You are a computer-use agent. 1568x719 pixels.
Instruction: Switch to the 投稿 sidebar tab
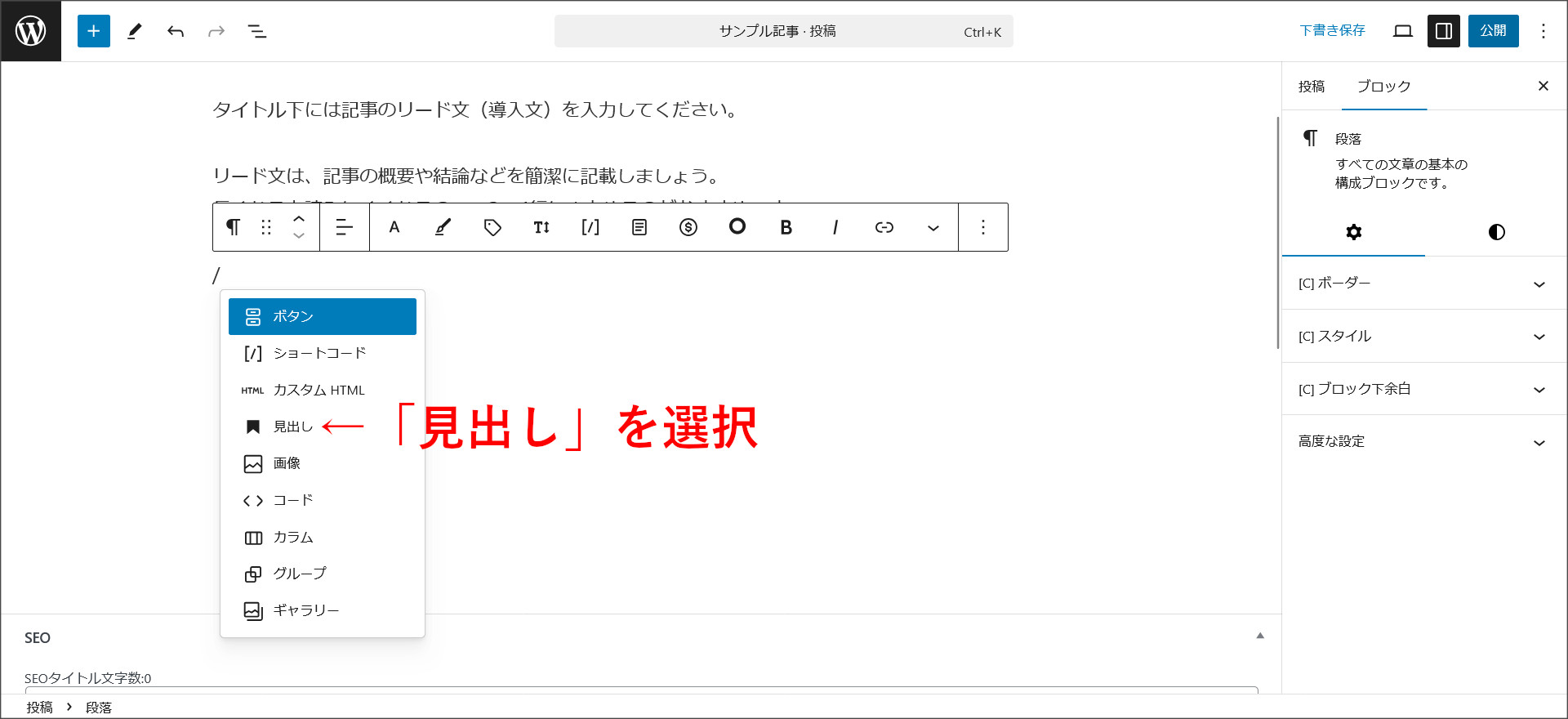pyautogui.click(x=1312, y=87)
